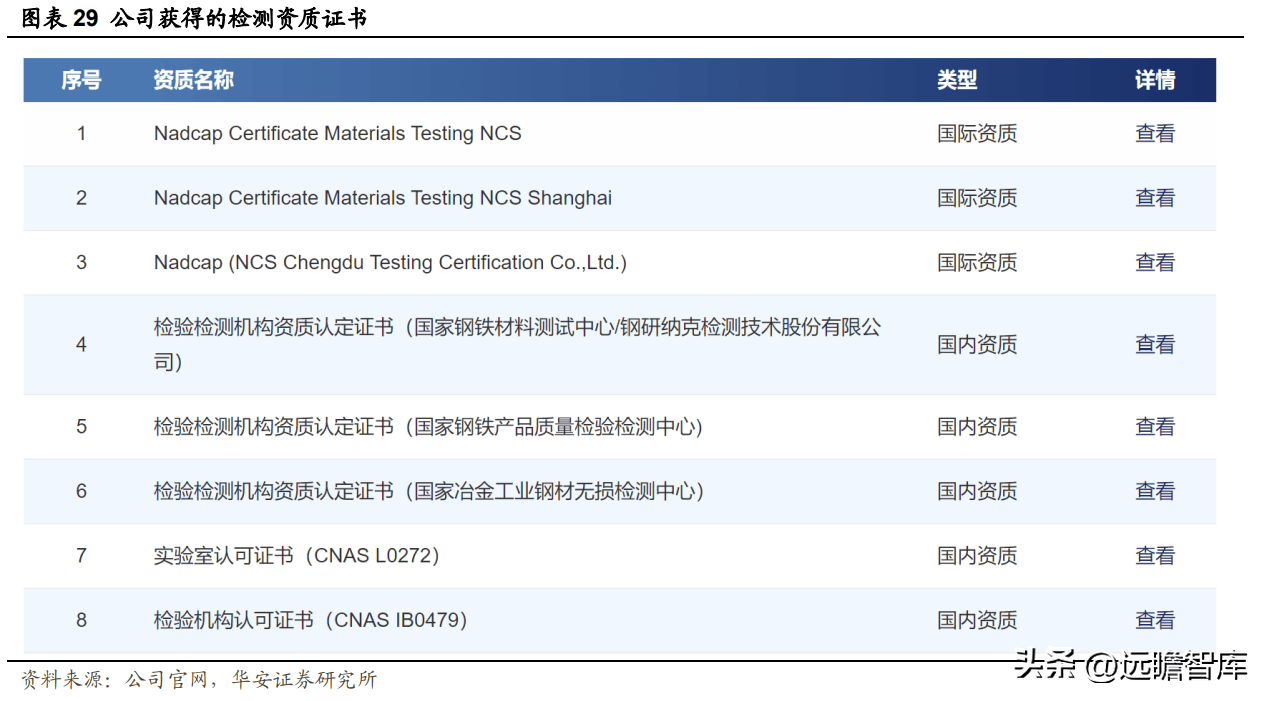Screen dimensions: 1268x701
Task: Click the 详情 column header
Action: [1155, 80]
